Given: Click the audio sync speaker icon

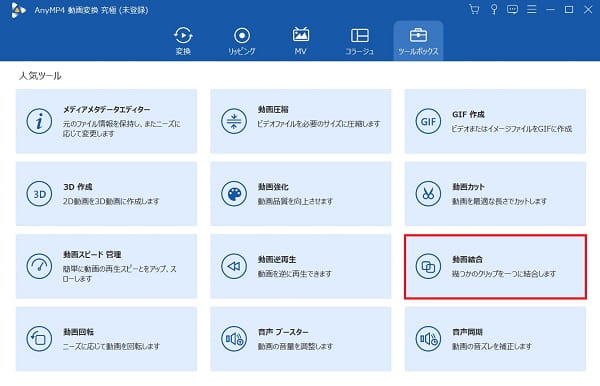Looking at the screenshot, I should (x=428, y=339).
